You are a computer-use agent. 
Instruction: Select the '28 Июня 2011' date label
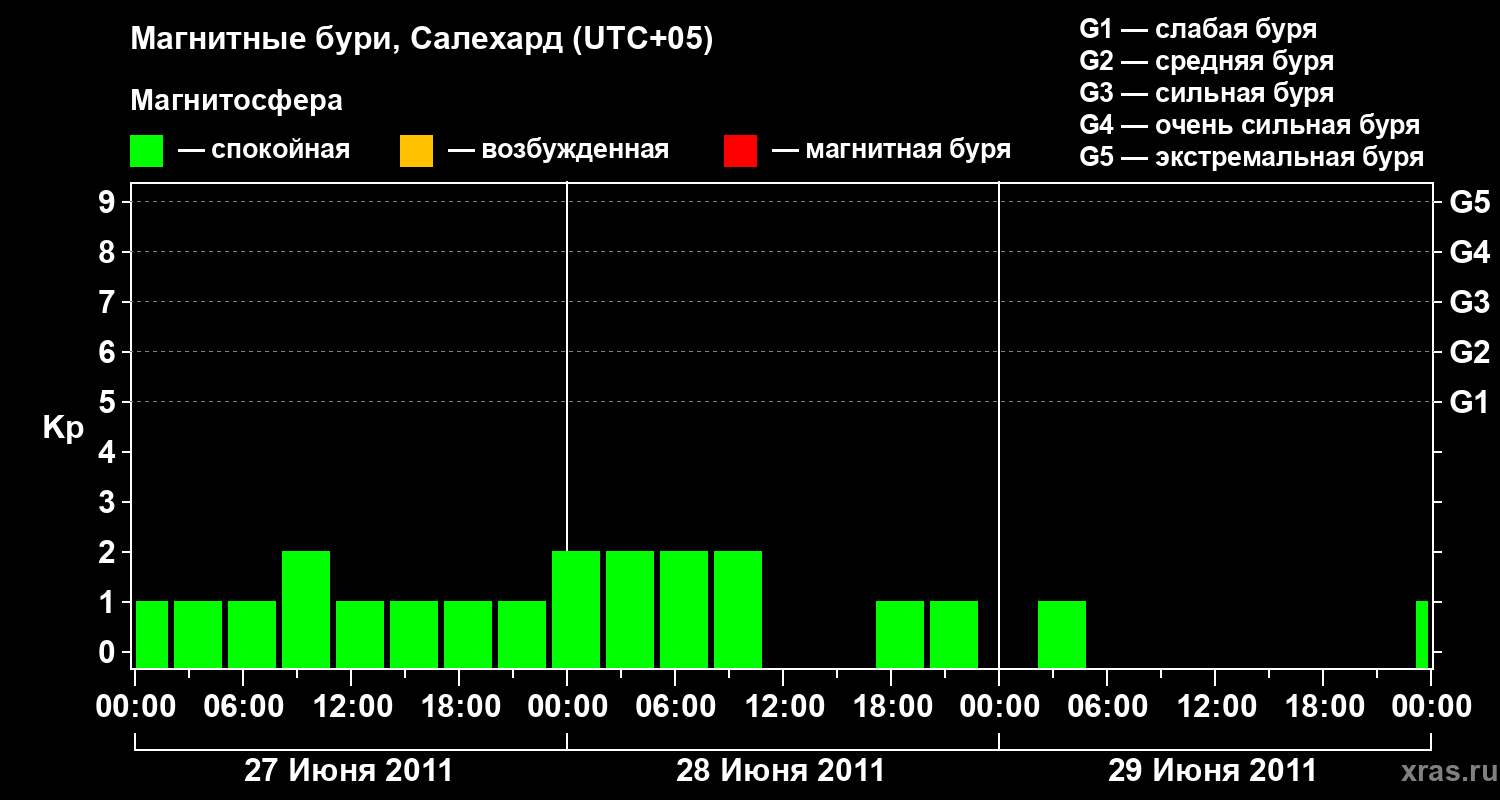(x=781, y=771)
